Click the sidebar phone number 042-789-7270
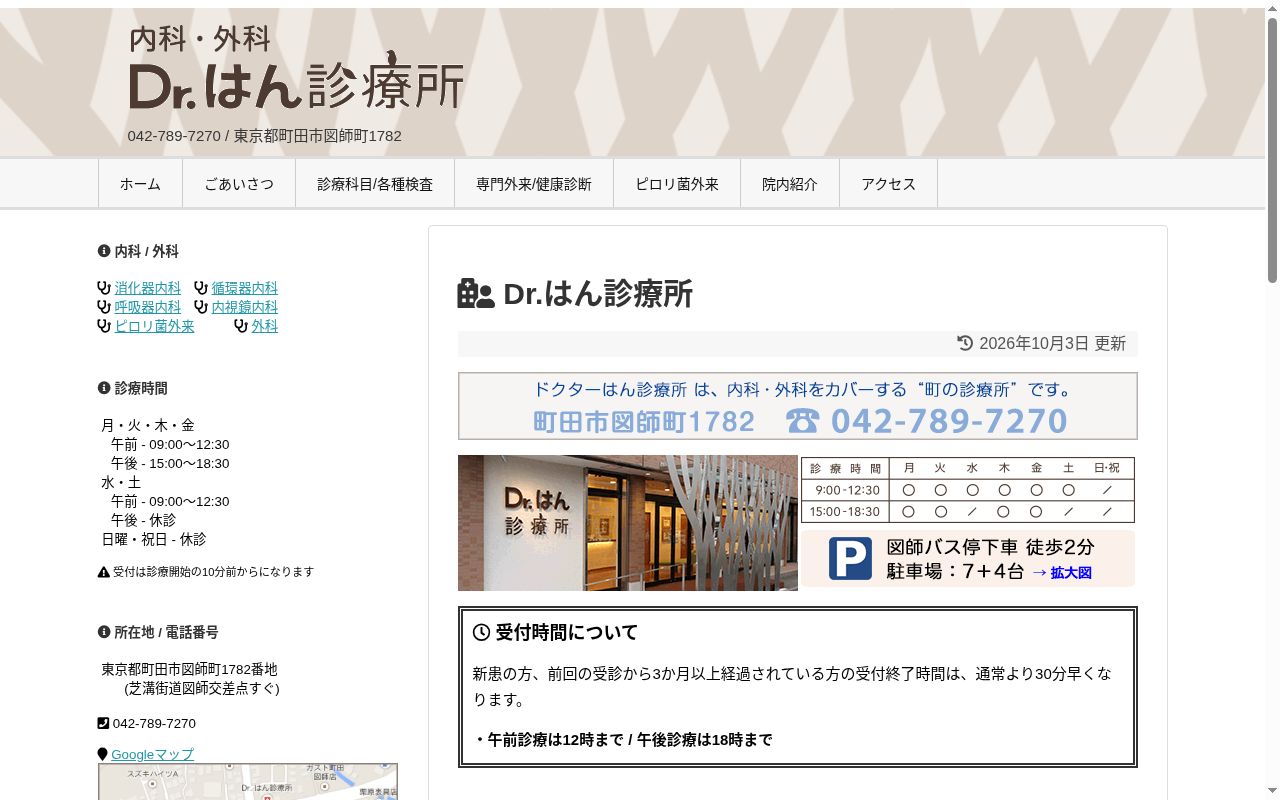This screenshot has height=800, width=1280. [x=154, y=723]
